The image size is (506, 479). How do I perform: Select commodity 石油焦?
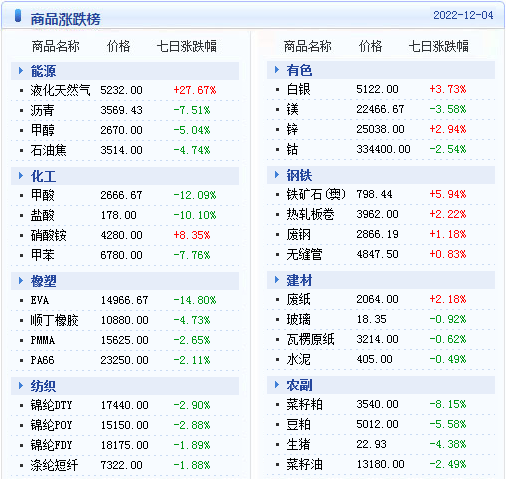[x=48, y=150]
